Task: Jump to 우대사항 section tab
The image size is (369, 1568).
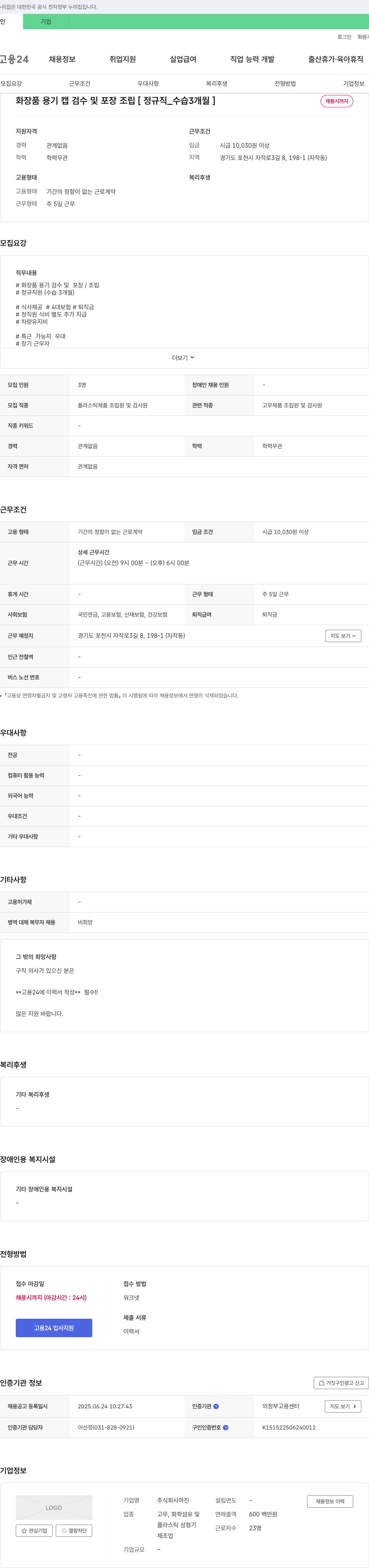Action: point(148,83)
